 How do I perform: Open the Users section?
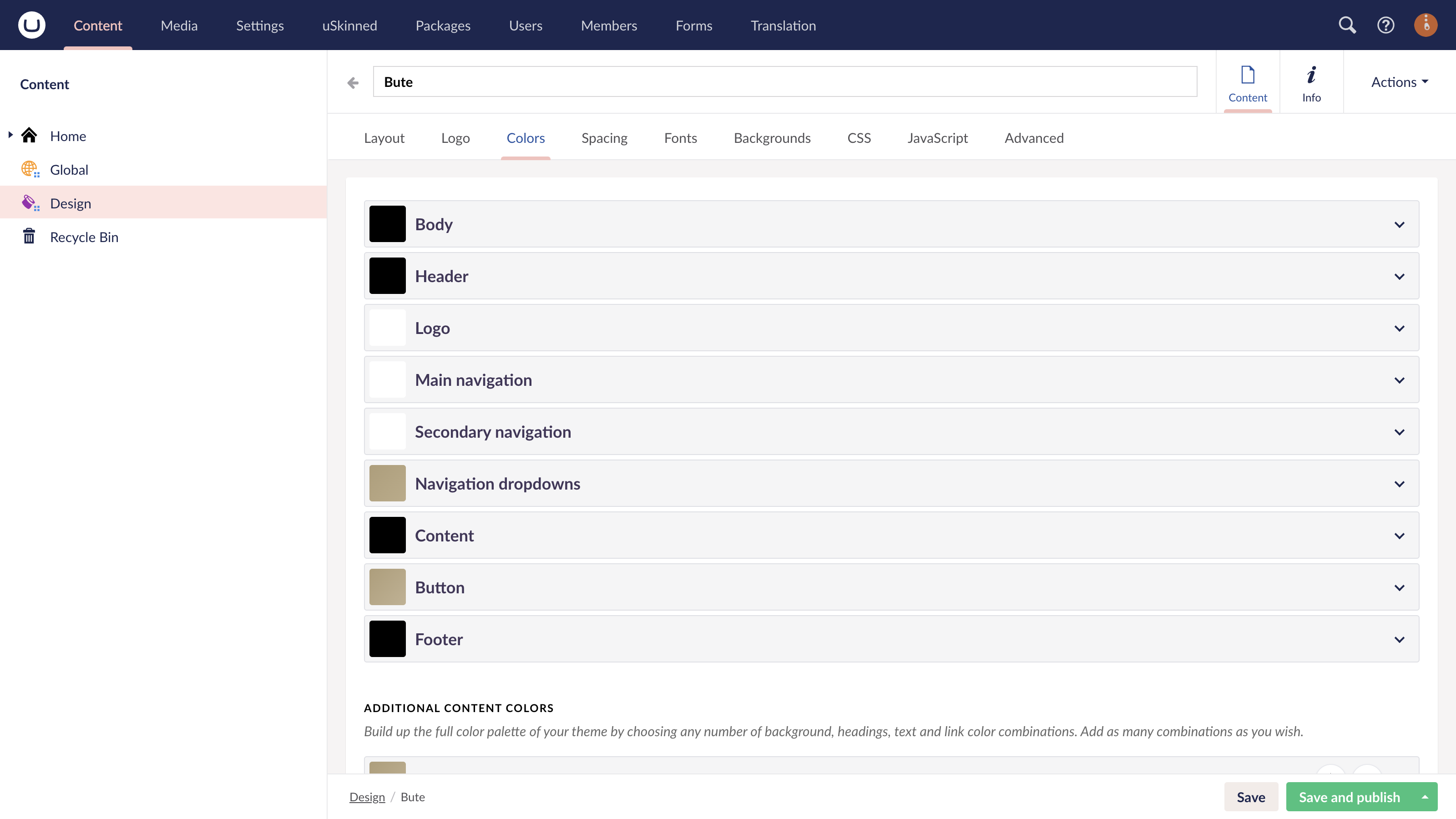(525, 25)
